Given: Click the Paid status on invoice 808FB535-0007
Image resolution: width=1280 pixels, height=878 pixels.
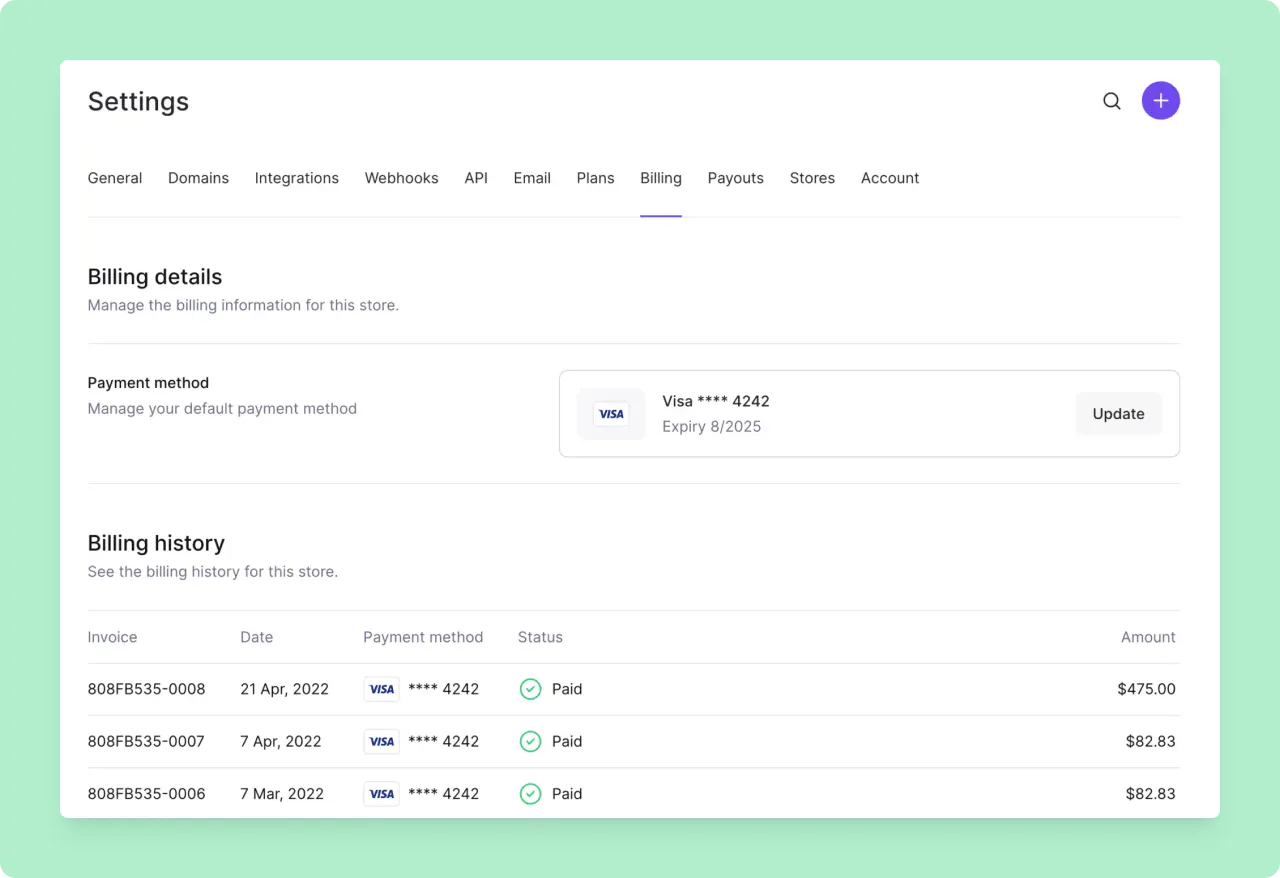Looking at the screenshot, I should click(x=567, y=741).
